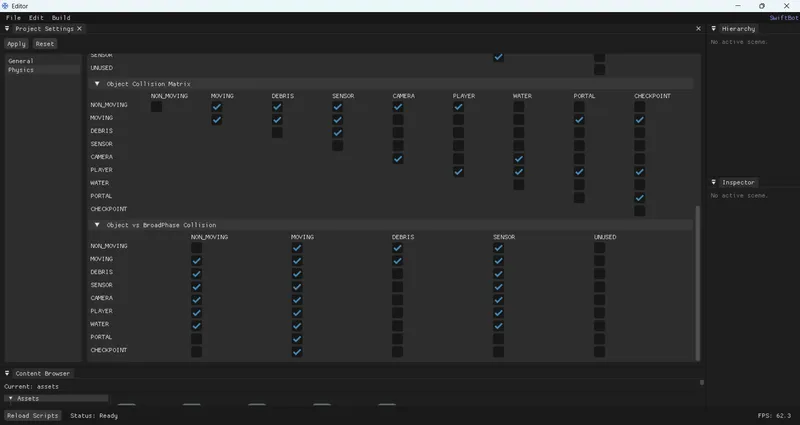The image size is (800, 425).
Task: Open the Build menu
Action: (61, 17)
